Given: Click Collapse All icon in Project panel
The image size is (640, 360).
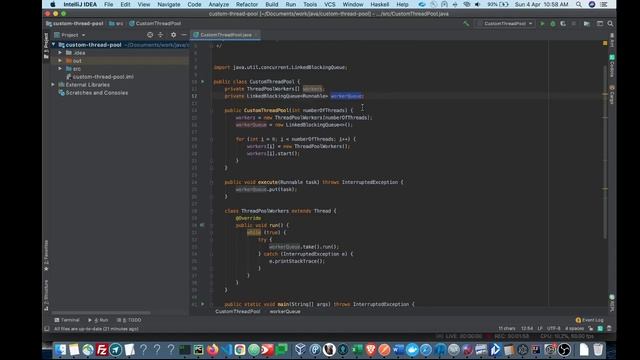Looking at the screenshot, I should pyautogui.click(x=160, y=35).
